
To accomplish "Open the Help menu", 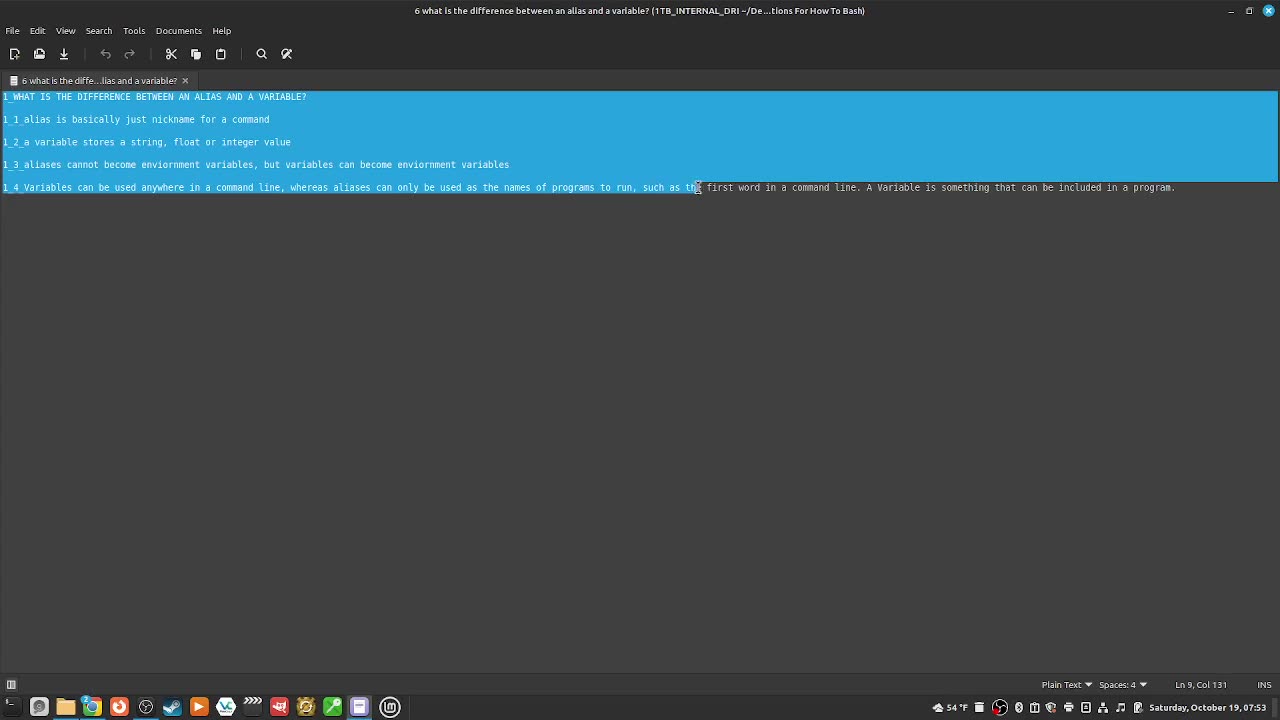I will click(221, 31).
